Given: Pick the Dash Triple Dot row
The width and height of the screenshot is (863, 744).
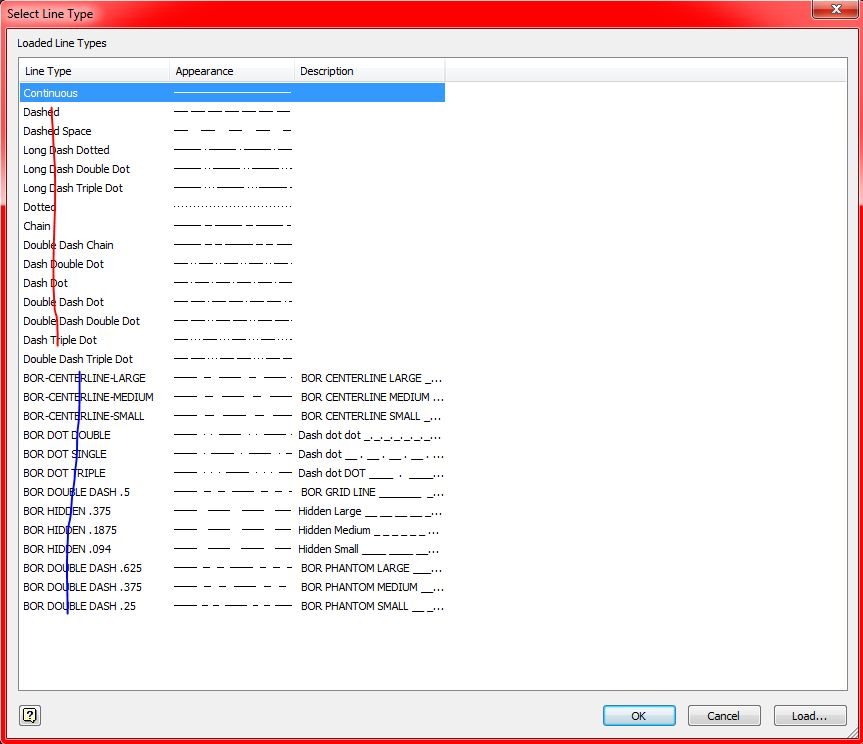Looking at the screenshot, I should click(232, 340).
